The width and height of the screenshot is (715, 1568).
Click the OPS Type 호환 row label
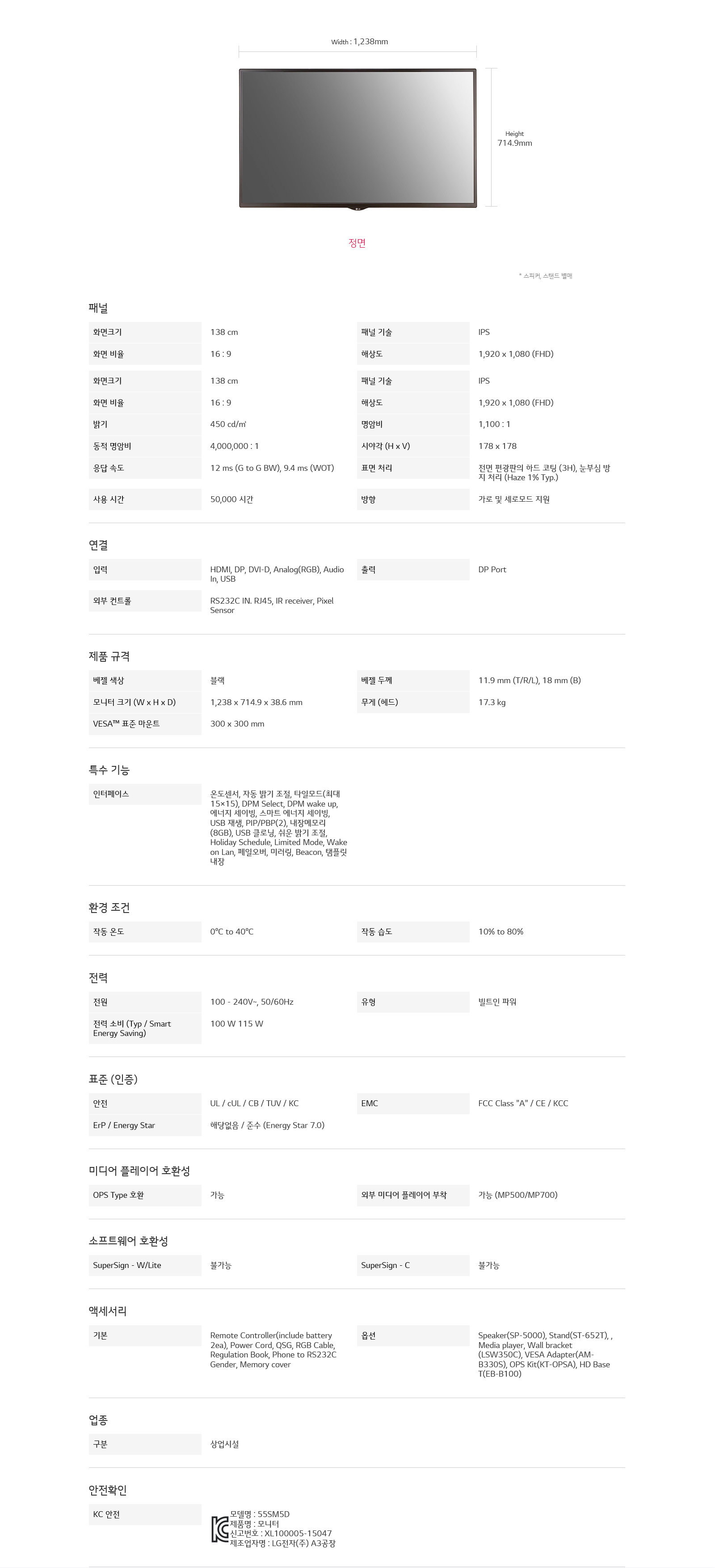(119, 1195)
